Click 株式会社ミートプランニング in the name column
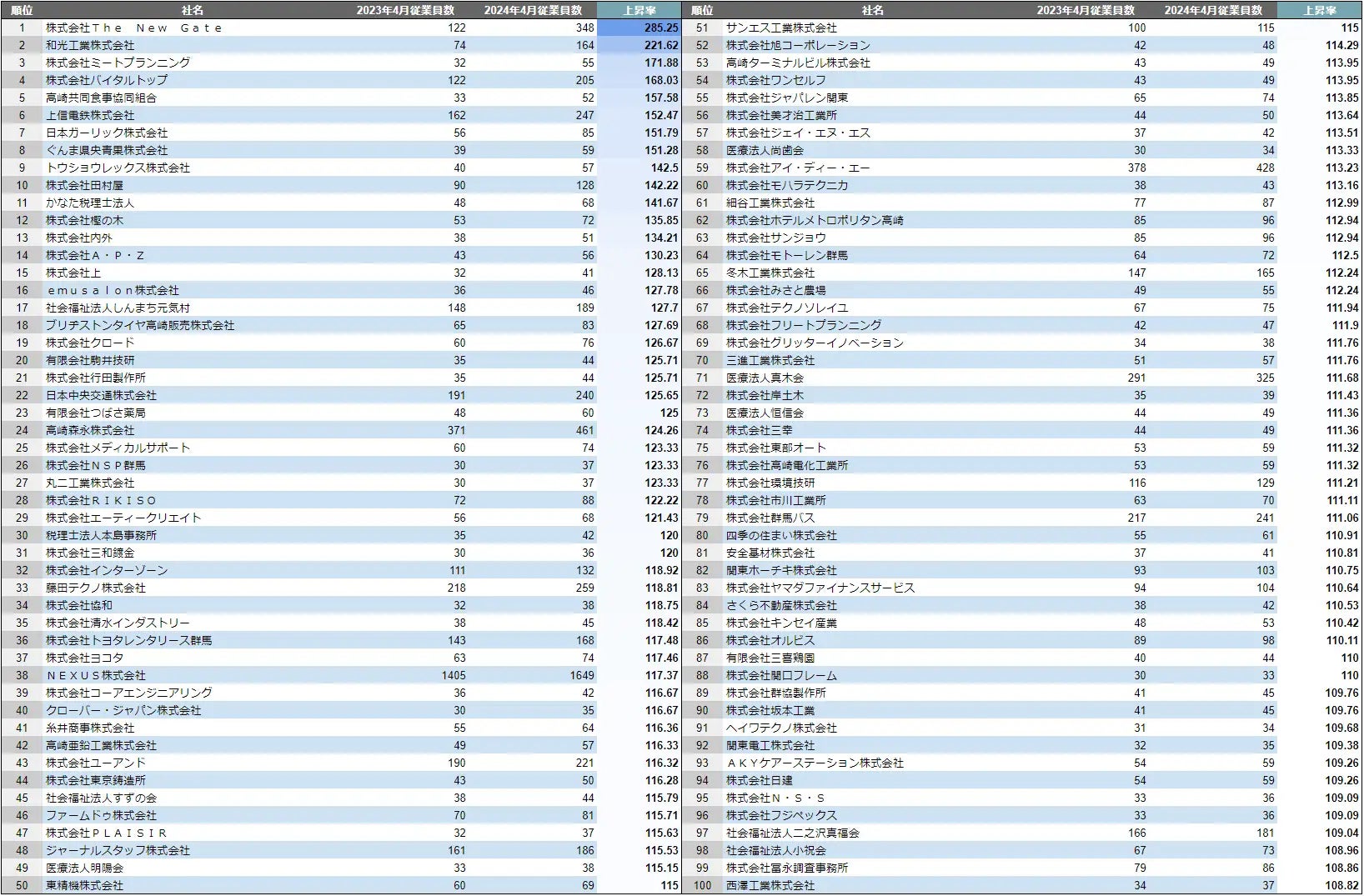This screenshot has height=896, width=1364. (x=118, y=63)
